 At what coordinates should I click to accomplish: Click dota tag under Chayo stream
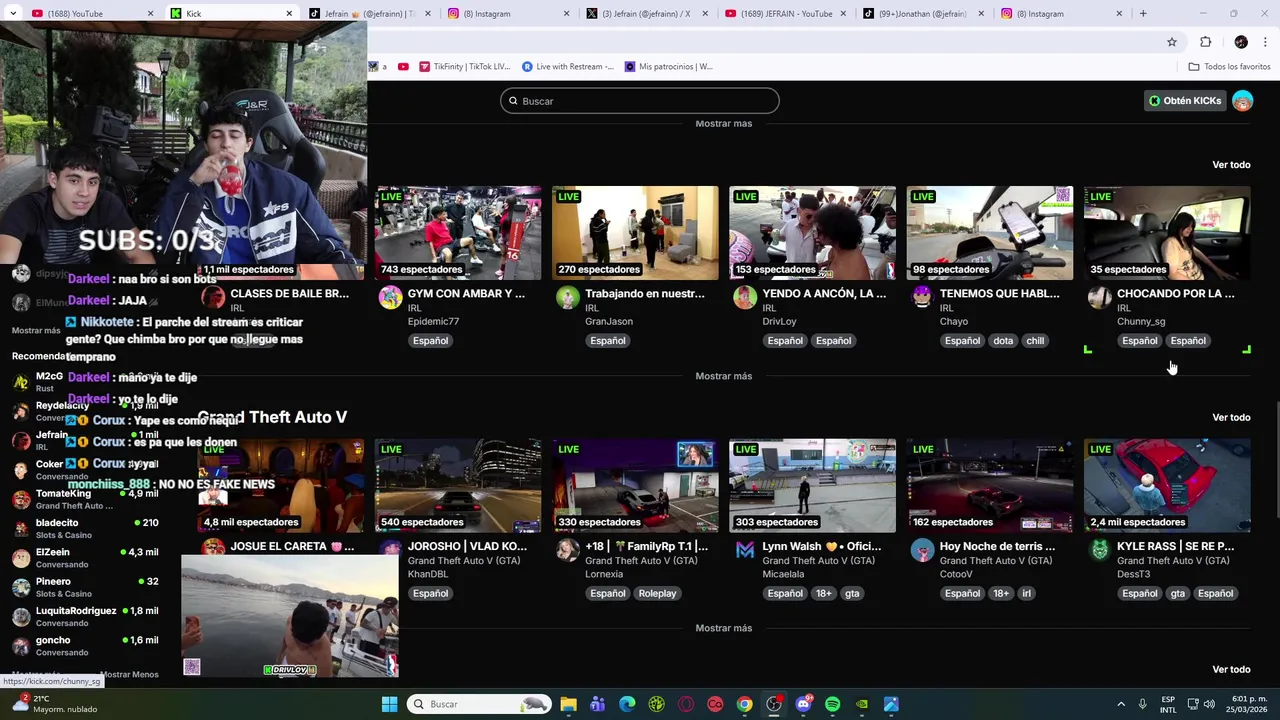[1003, 341]
